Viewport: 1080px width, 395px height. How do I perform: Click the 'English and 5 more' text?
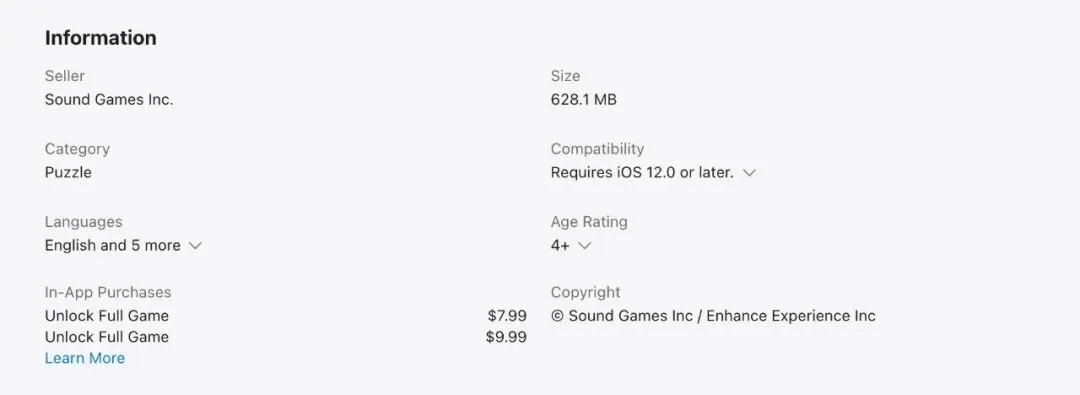112,245
